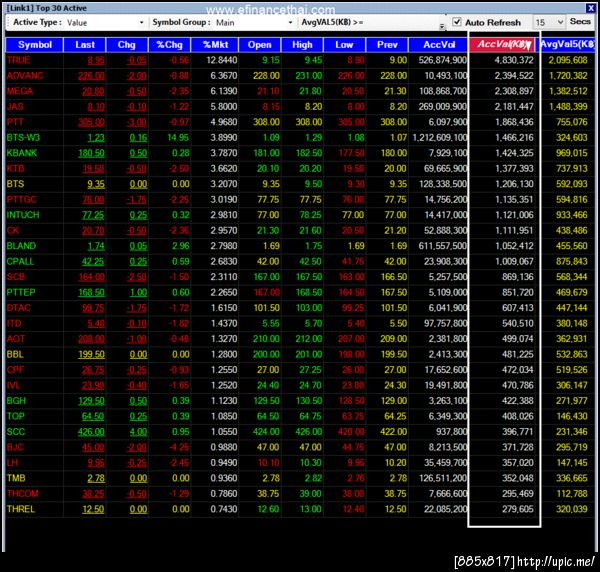600x572 pixels.
Task: Sort by the Low column header
Action: tap(344, 45)
